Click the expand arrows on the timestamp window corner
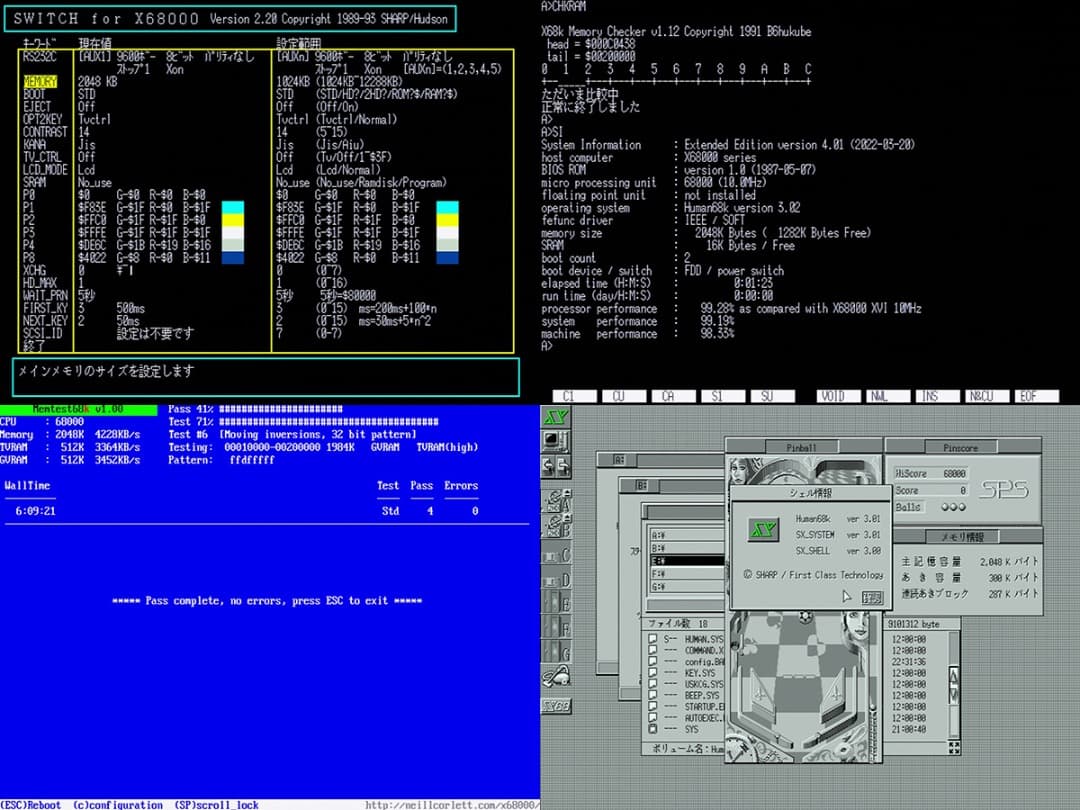 (x=953, y=746)
